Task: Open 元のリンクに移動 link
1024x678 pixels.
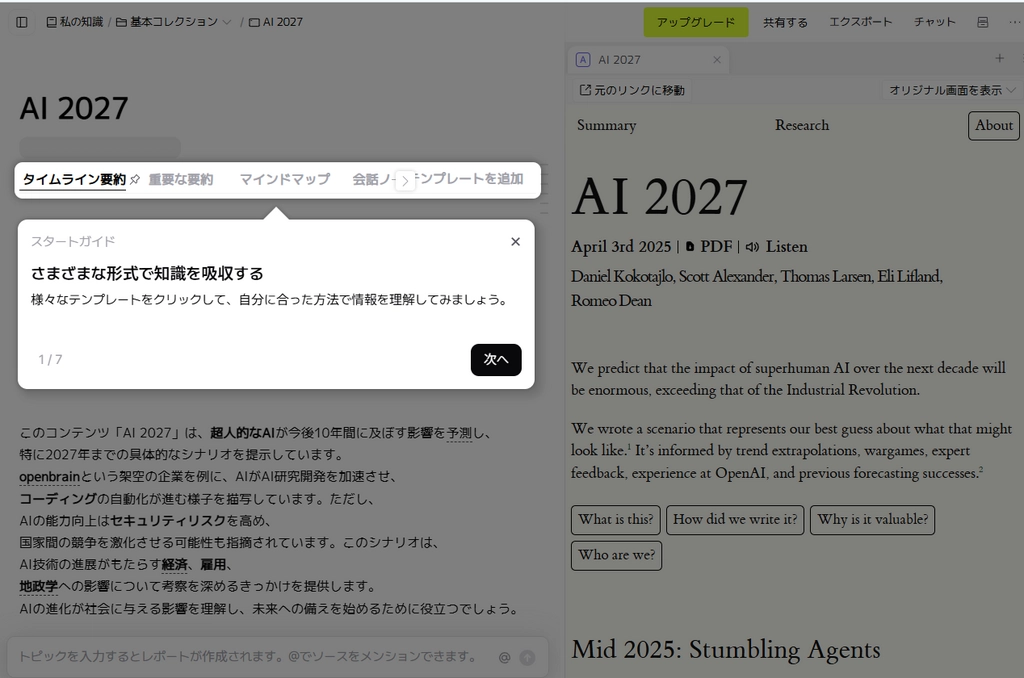Action: [x=632, y=90]
